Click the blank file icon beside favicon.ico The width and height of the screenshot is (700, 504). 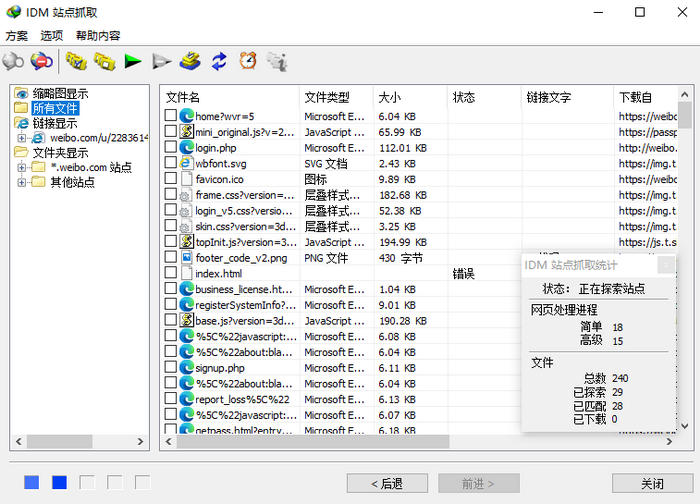(186, 179)
